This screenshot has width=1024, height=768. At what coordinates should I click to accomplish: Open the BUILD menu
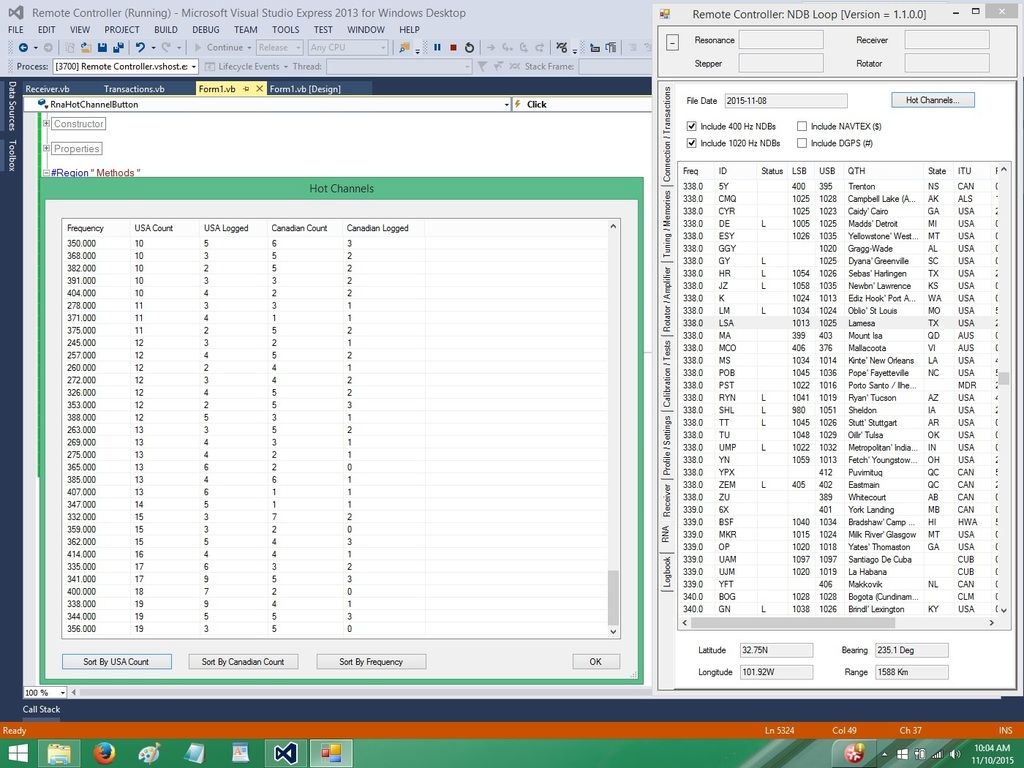166,29
